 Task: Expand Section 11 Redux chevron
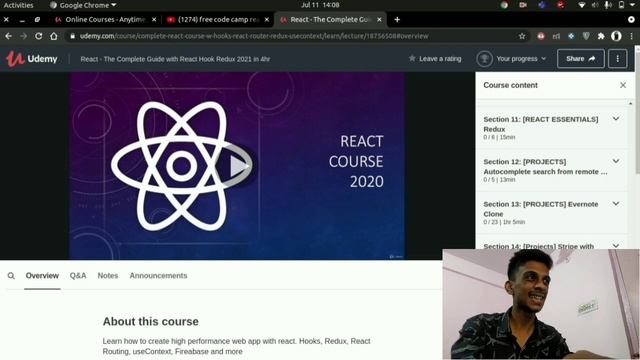tap(616, 119)
